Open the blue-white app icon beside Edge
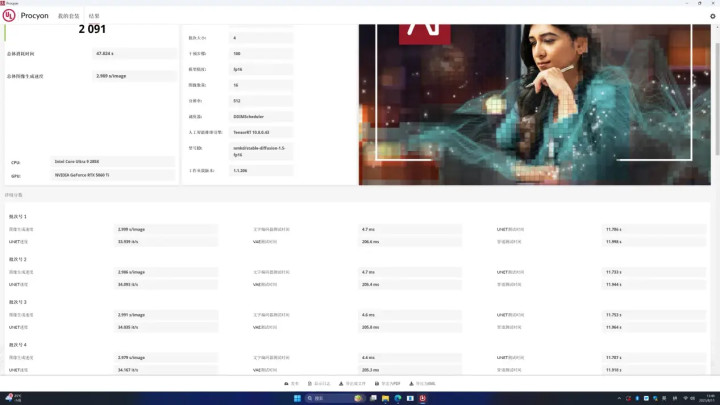 [x=410, y=398]
